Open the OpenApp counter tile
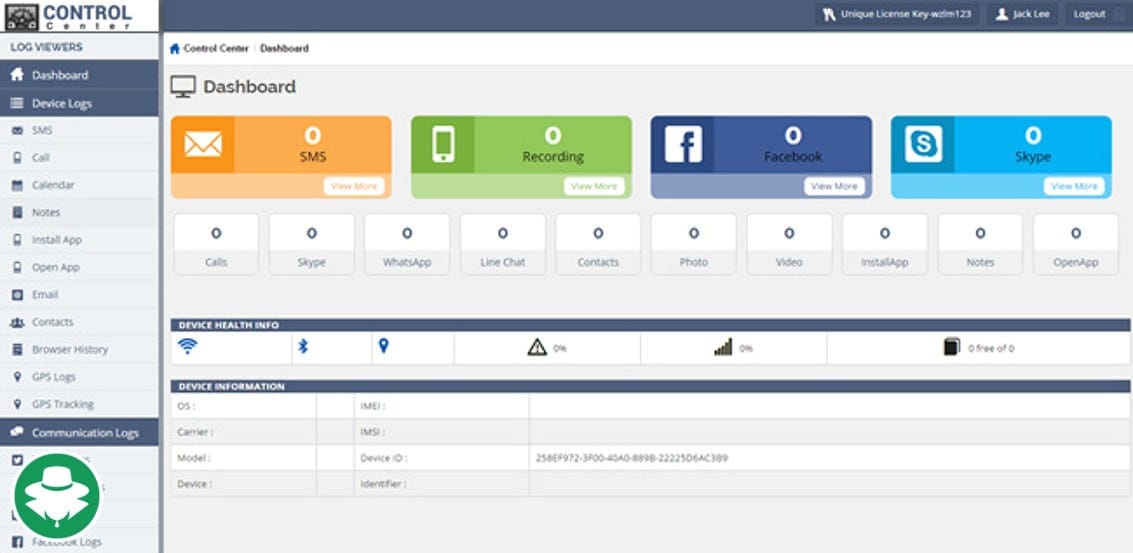 pos(1076,244)
